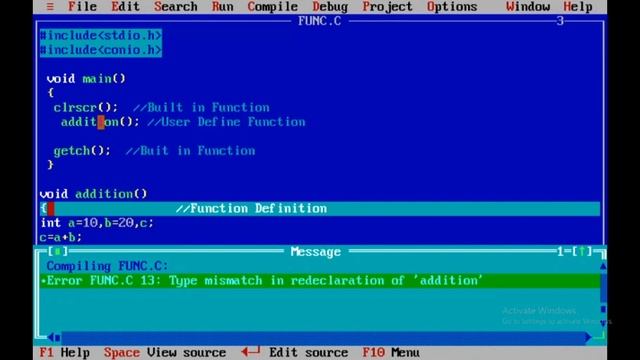Image resolution: width=640 pixels, height=360 pixels.
Task: Open the Window menu
Action: [528, 7]
